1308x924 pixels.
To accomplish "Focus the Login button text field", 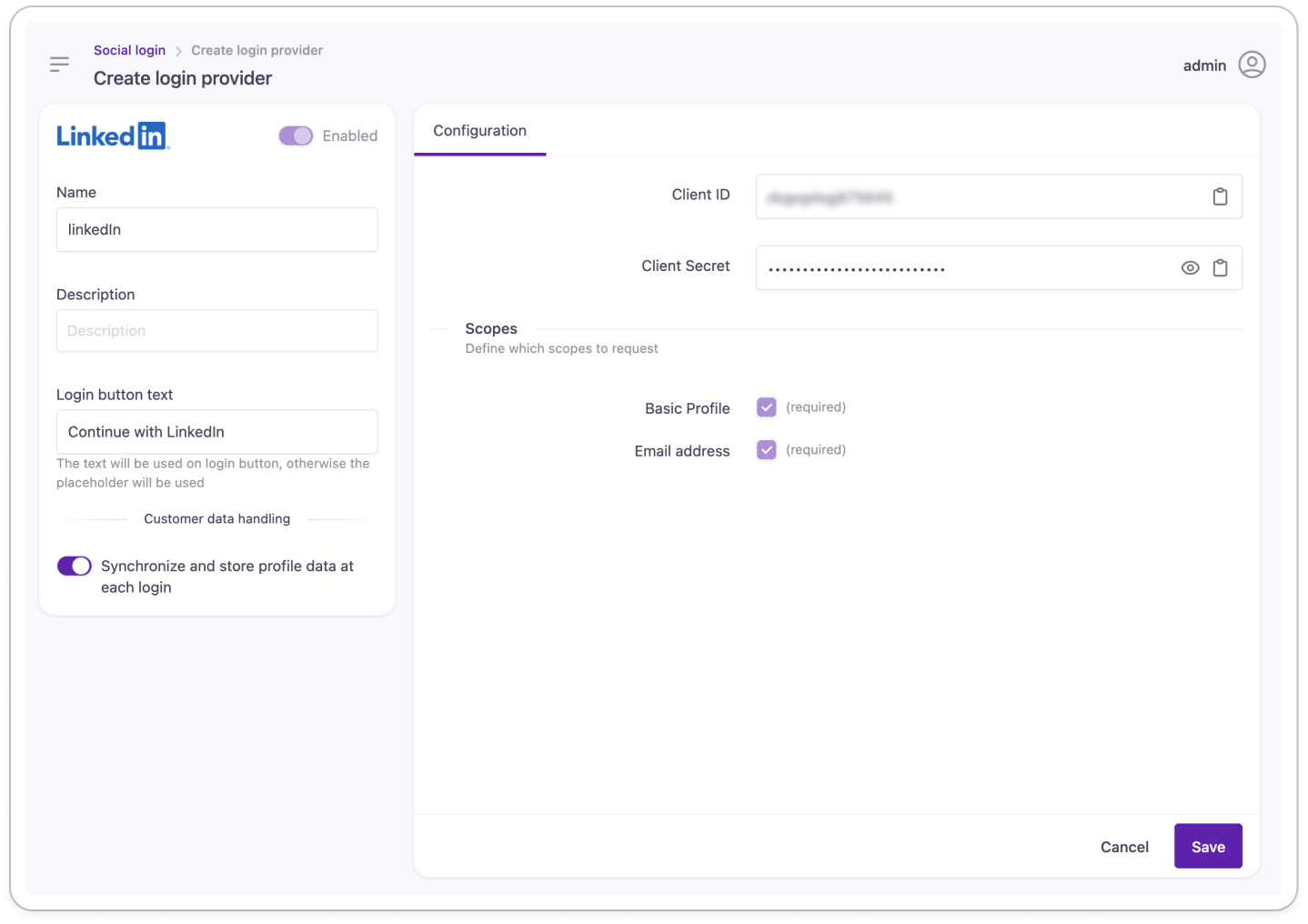I will (216, 432).
